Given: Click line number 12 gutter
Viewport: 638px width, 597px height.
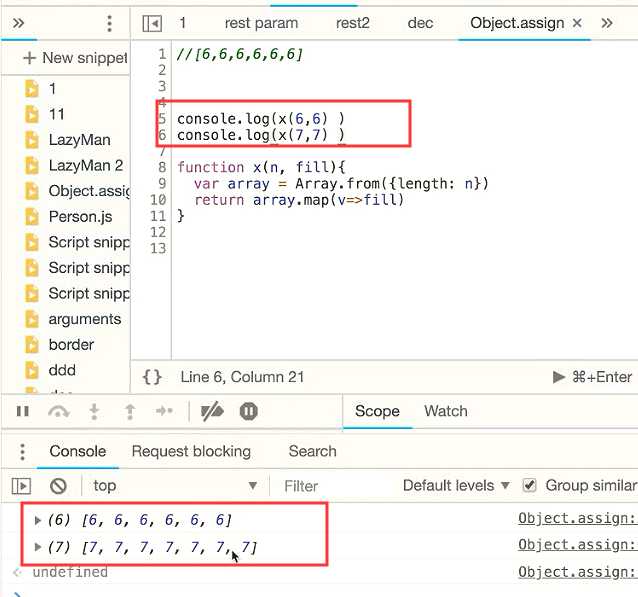Looking at the screenshot, I should 158,232.
